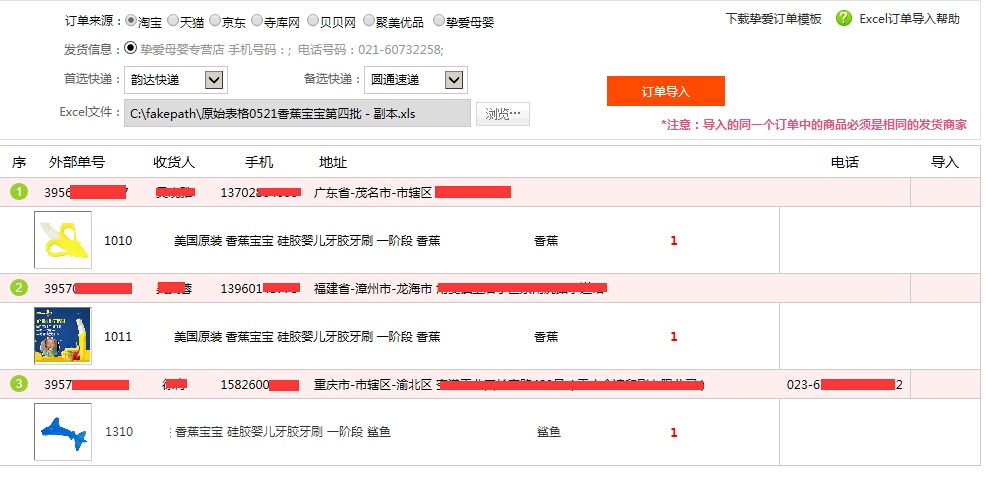This screenshot has height=485, width=985.
Task: Click the 外部单号 column header
Action: 77,162
